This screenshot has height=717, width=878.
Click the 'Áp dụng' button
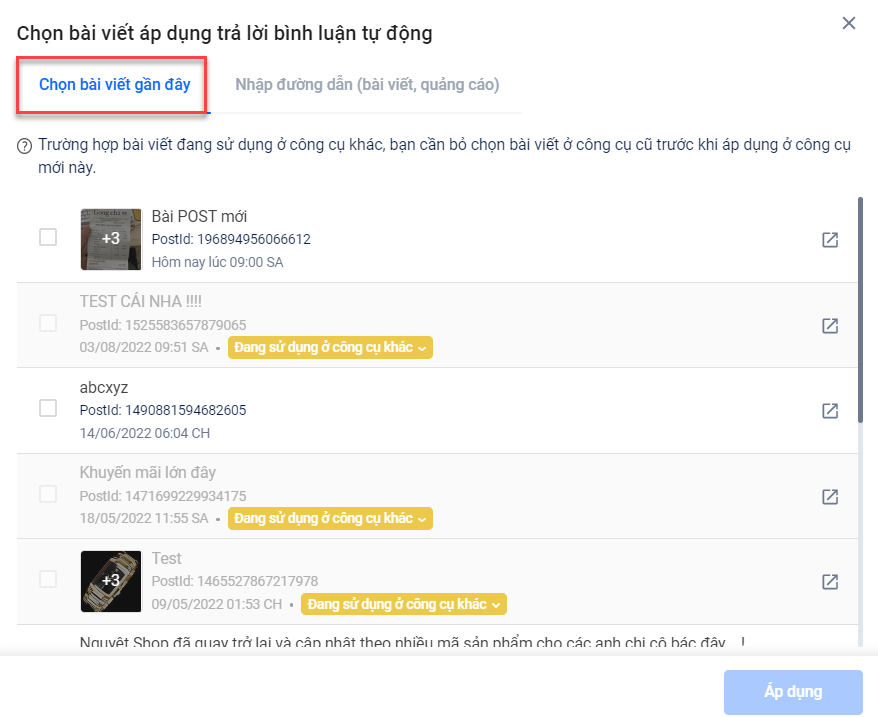[x=793, y=692]
